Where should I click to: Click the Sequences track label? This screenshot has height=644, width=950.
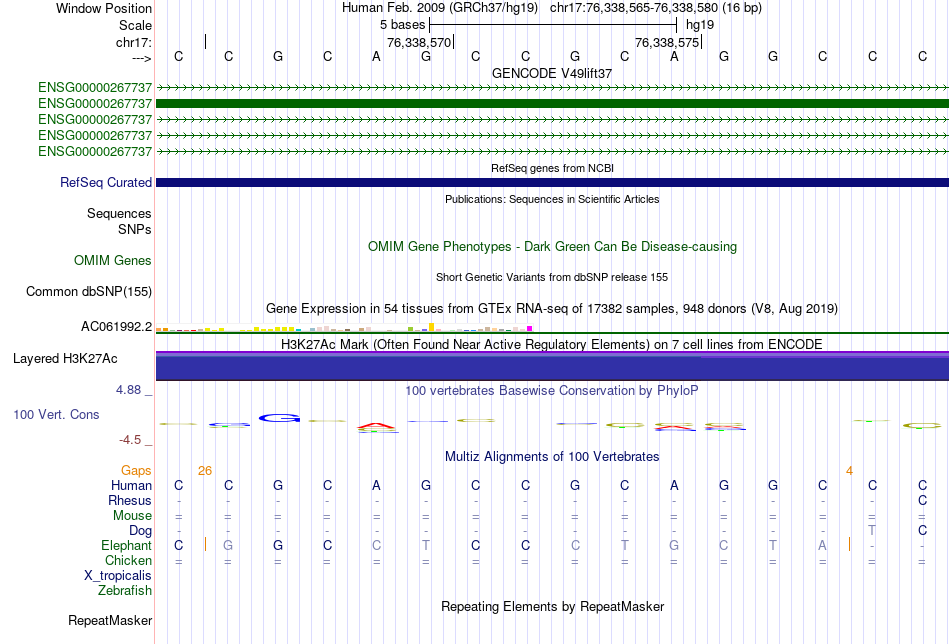119,213
